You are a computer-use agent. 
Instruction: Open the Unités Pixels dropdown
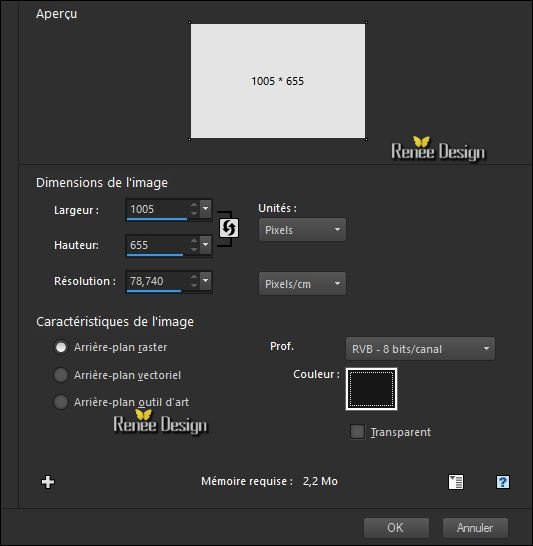tap(302, 230)
